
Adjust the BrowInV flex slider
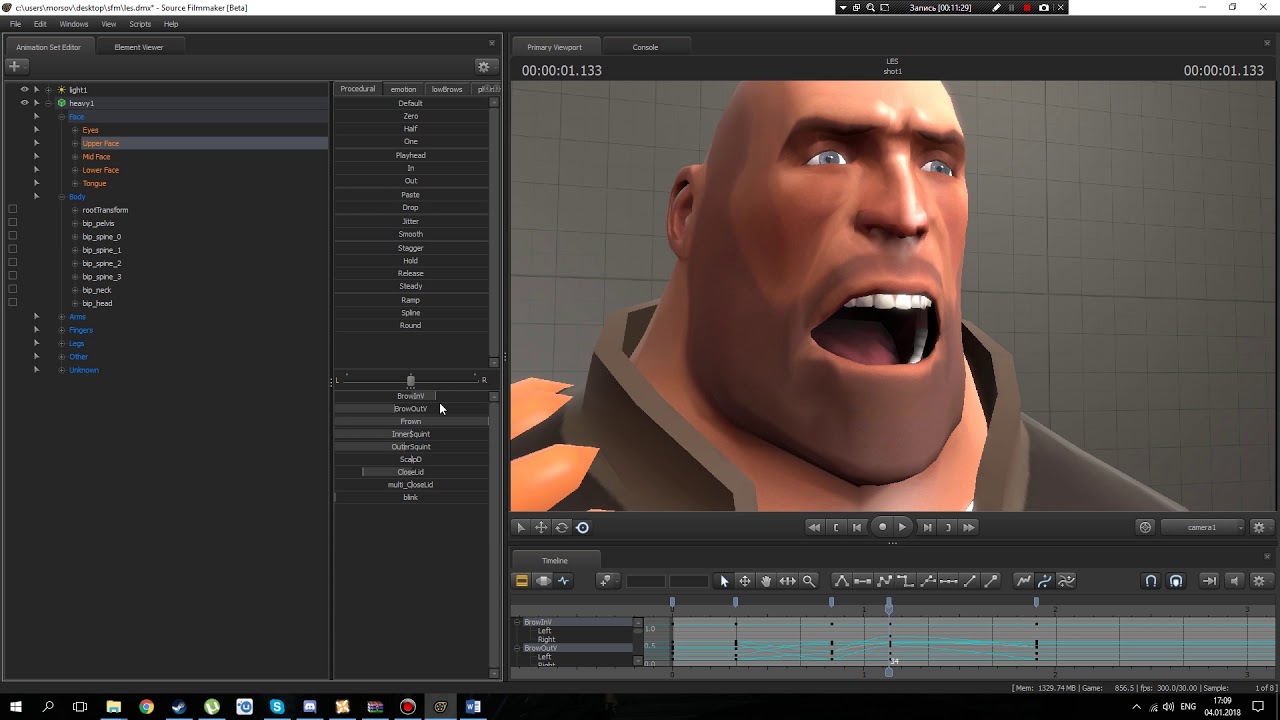click(411, 396)
